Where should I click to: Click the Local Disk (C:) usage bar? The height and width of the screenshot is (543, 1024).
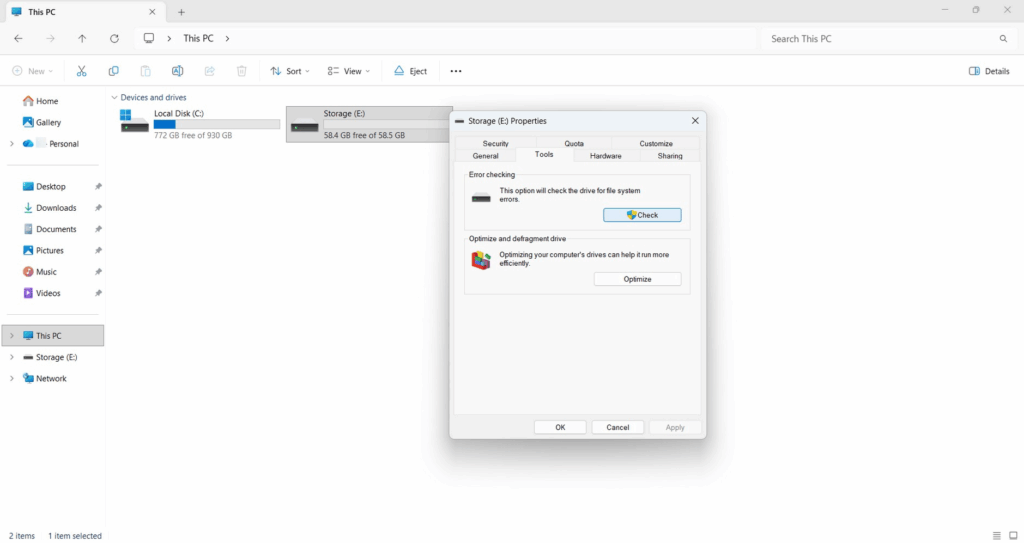coord(217,124)
